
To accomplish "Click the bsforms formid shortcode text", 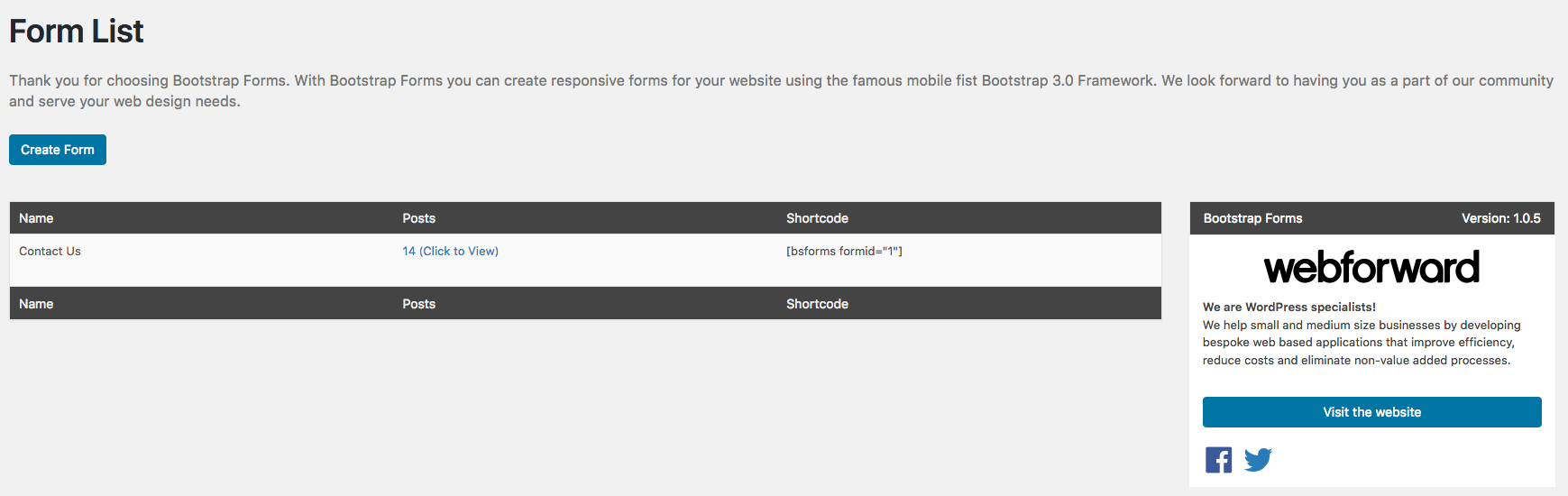I will point(844,252).
